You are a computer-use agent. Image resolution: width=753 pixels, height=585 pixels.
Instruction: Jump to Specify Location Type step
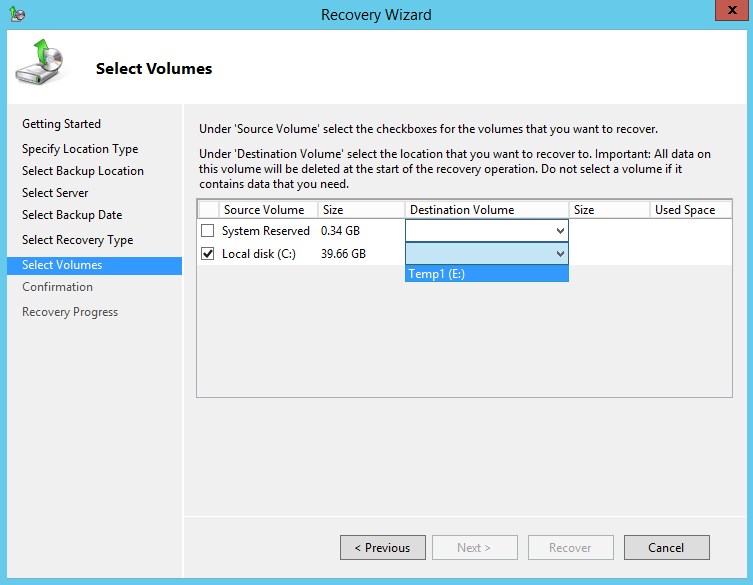pos(80,149)
